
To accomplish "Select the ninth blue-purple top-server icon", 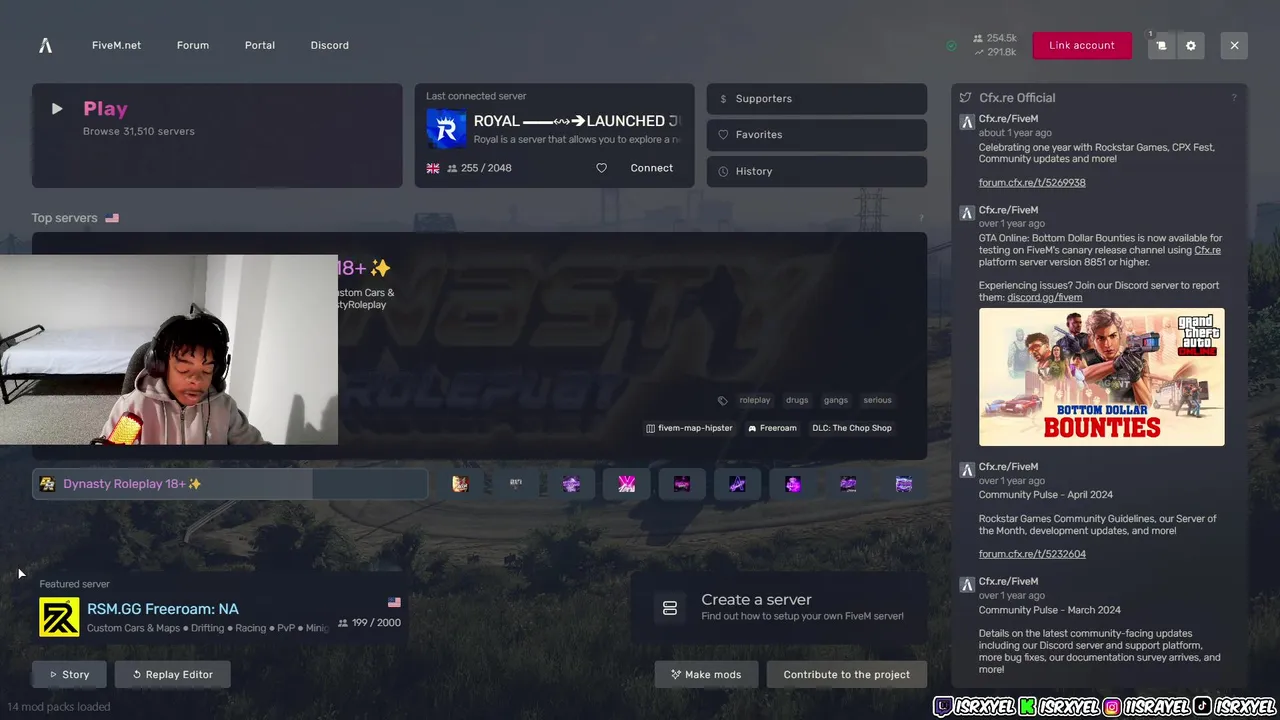I will [x=904, y=484].
